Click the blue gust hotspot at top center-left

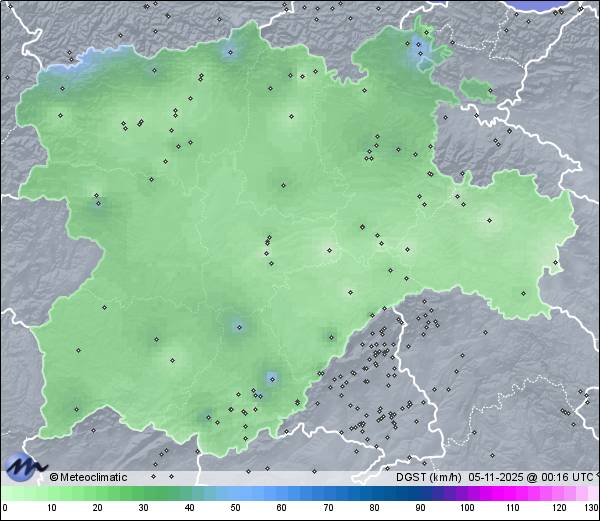coord(231,52)
